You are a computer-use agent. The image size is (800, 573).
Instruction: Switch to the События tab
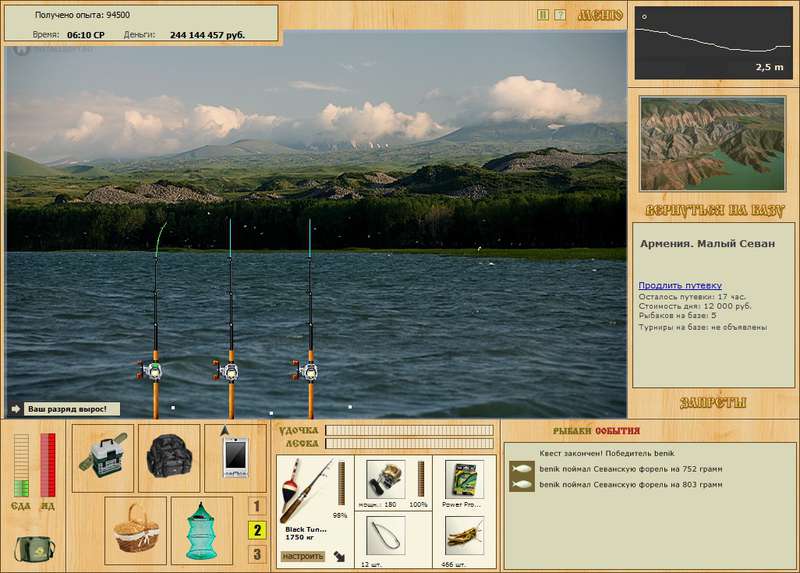[x=617, y=430]
